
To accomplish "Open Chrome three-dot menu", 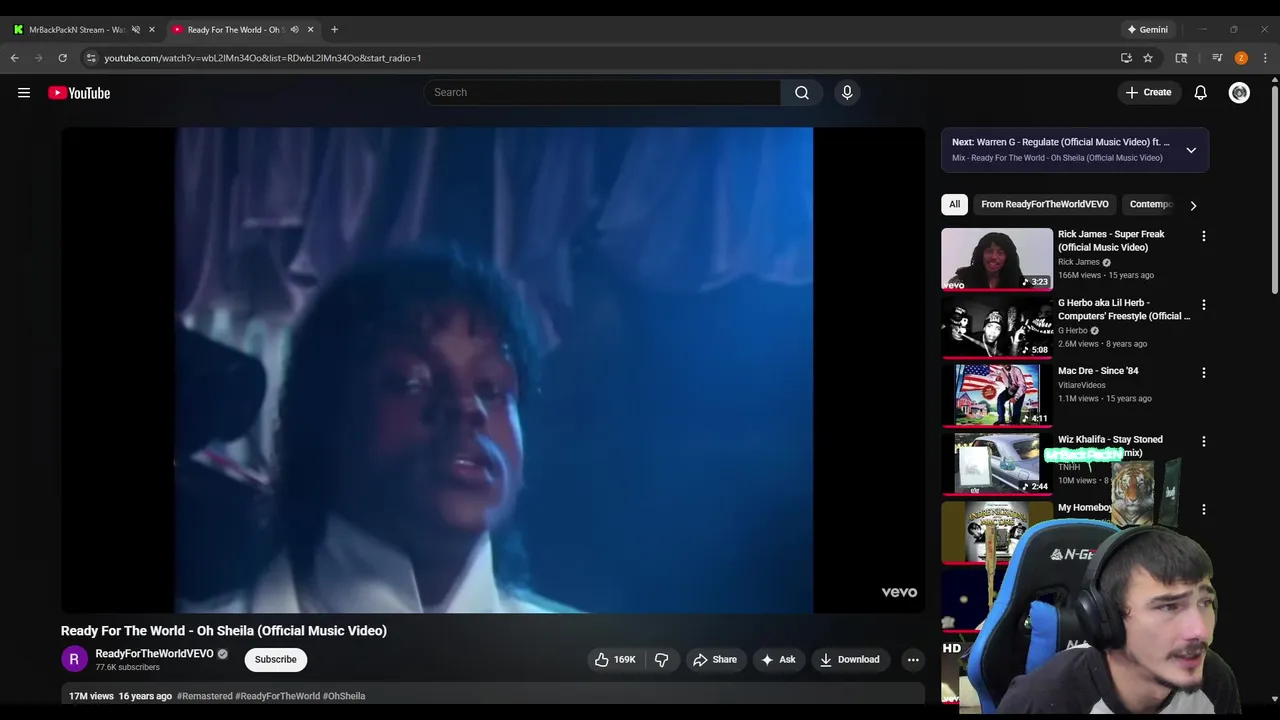I will pos(1265,58).
